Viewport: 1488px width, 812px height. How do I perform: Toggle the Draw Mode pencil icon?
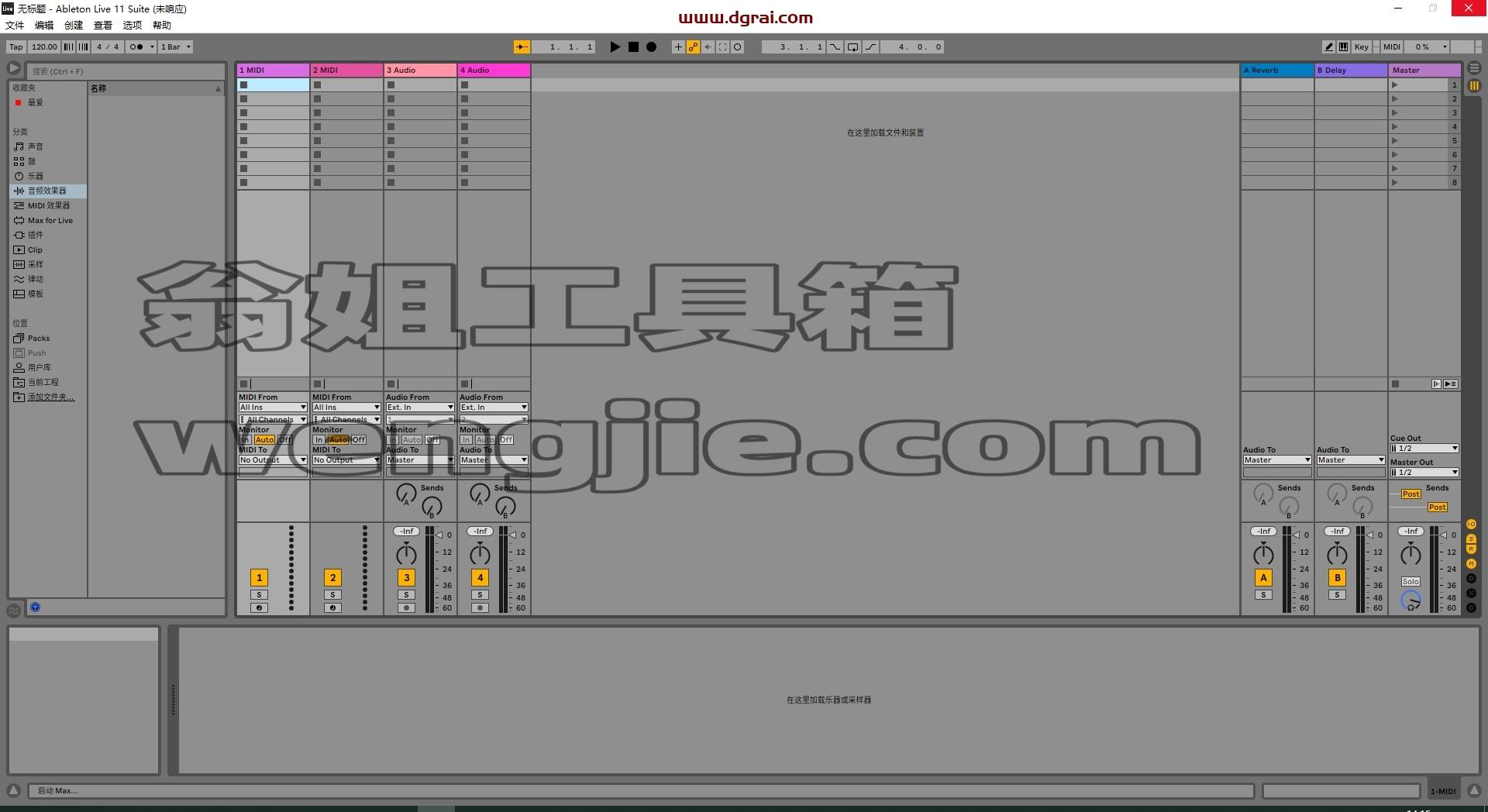(1328, 46)
